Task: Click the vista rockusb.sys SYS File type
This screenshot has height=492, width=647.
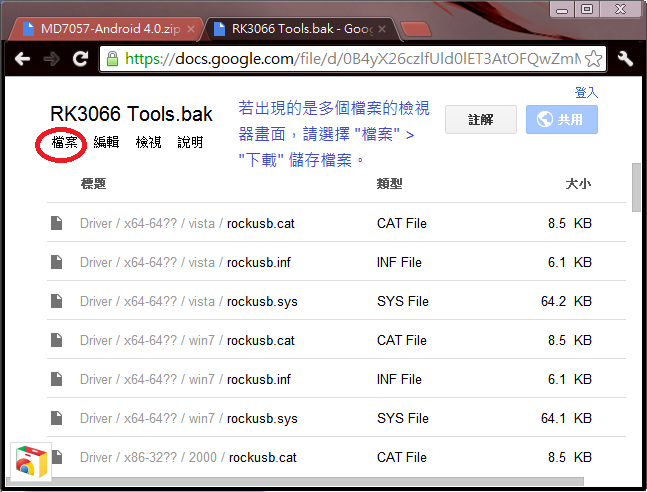Action: click(403, 301)
